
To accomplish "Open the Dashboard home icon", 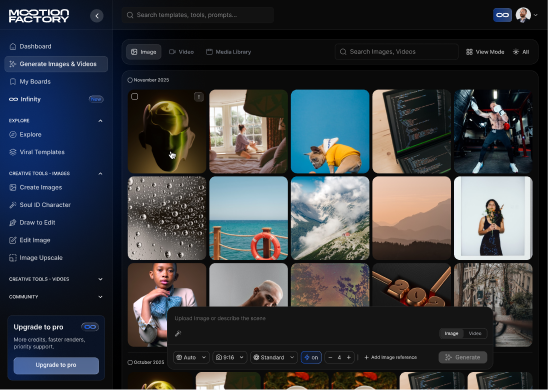I will pyautogui.click(x=13, y=46).
